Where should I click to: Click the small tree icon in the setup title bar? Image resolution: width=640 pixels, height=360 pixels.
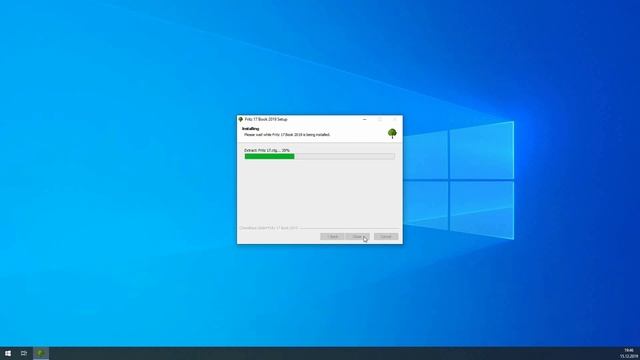(240, 119)
